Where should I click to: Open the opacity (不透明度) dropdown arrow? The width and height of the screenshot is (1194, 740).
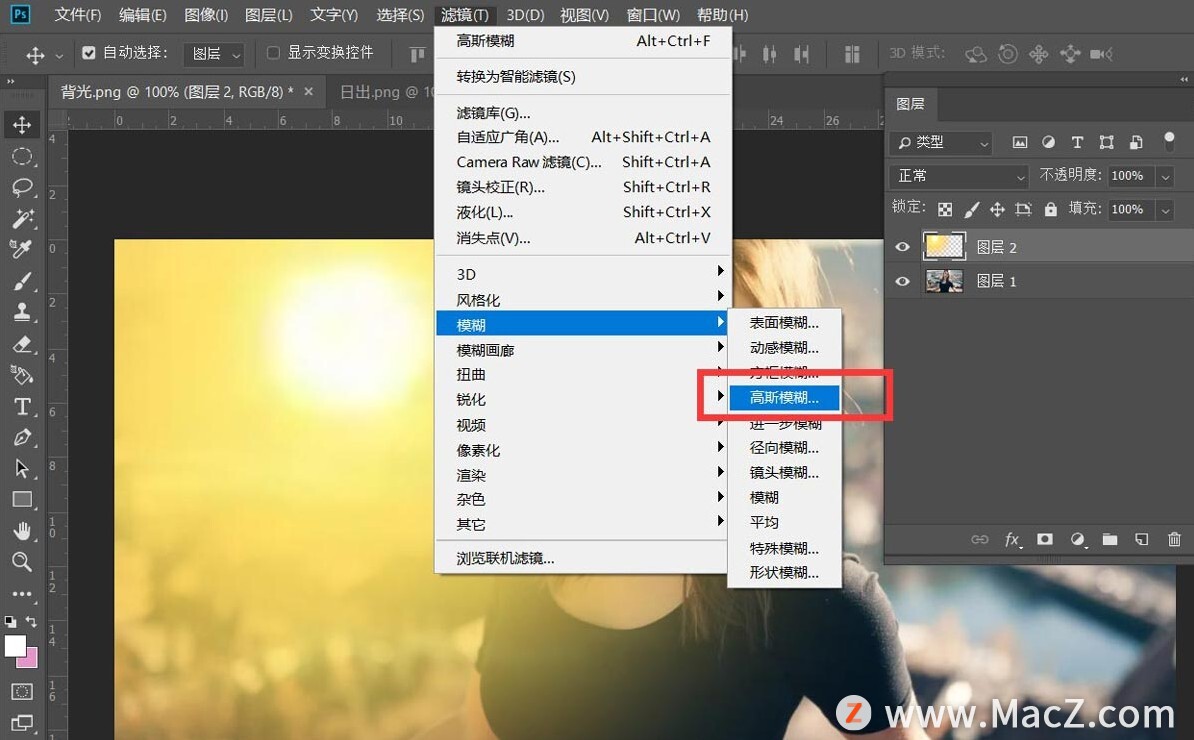1165,177
